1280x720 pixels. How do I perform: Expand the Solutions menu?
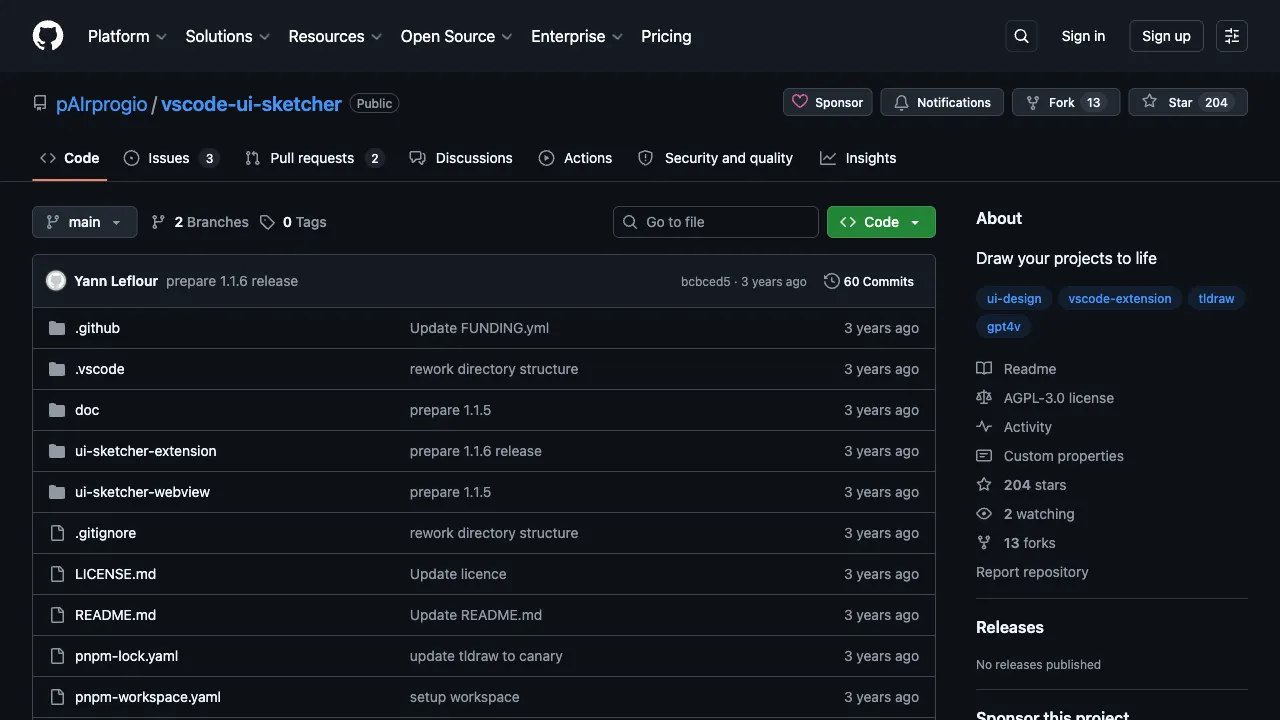tap(228, 36)
